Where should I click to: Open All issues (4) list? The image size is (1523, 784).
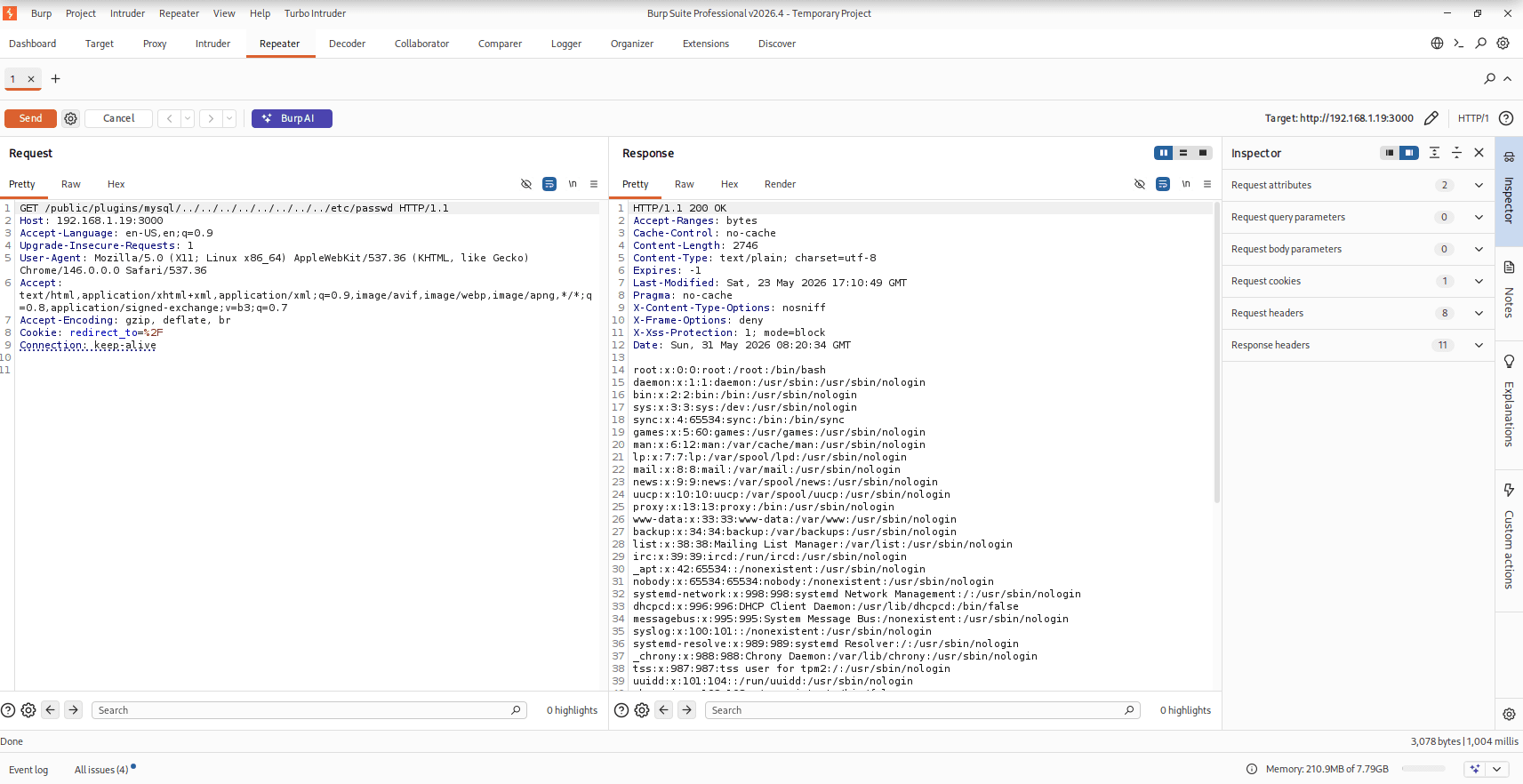(101, 770)
